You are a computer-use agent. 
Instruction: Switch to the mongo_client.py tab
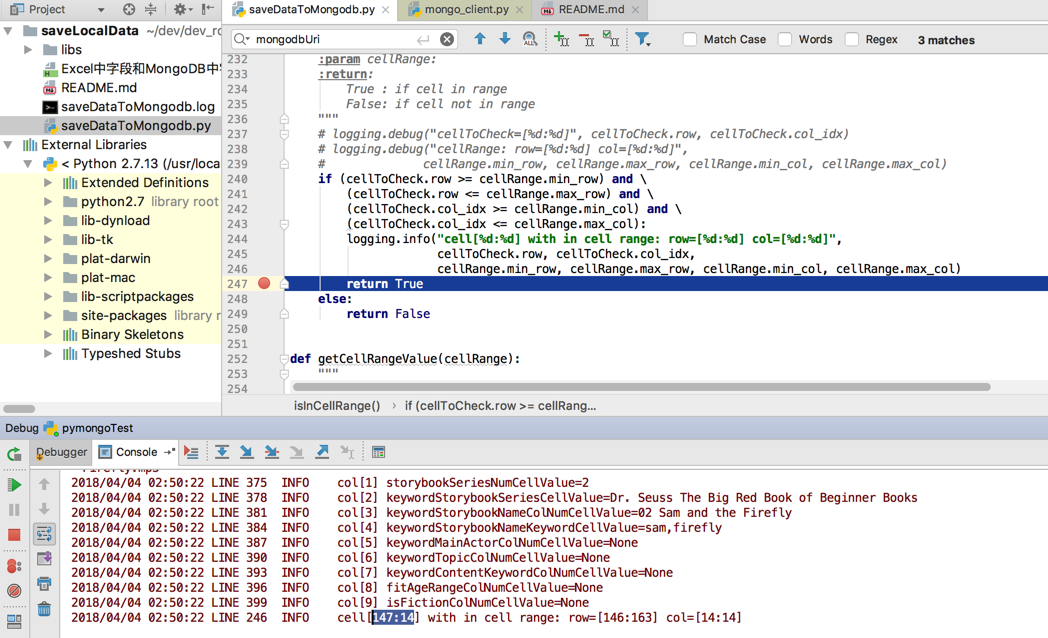pyautogui.click(x=467, y=9)
